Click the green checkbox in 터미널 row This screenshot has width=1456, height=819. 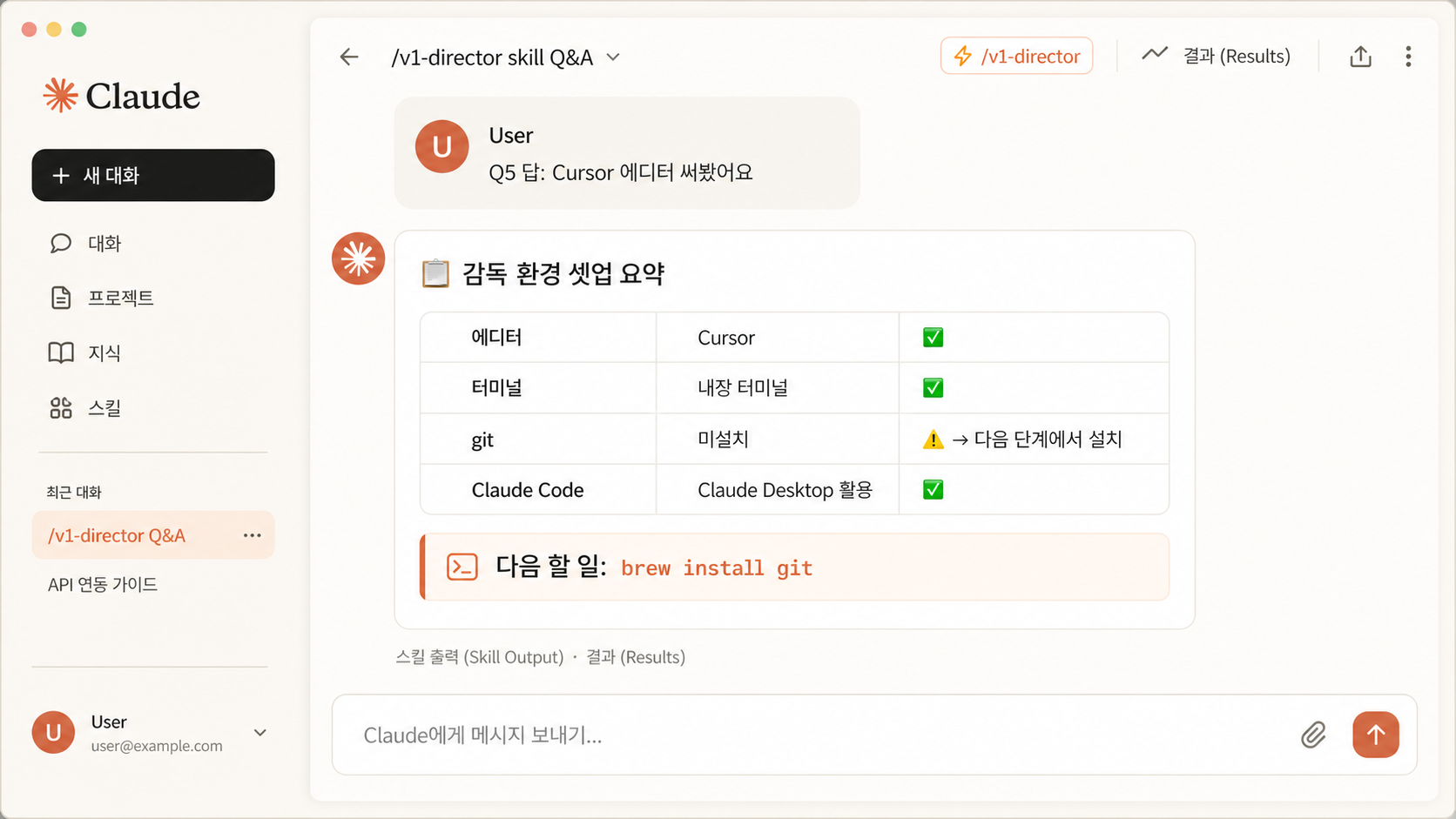coord(934,387)
